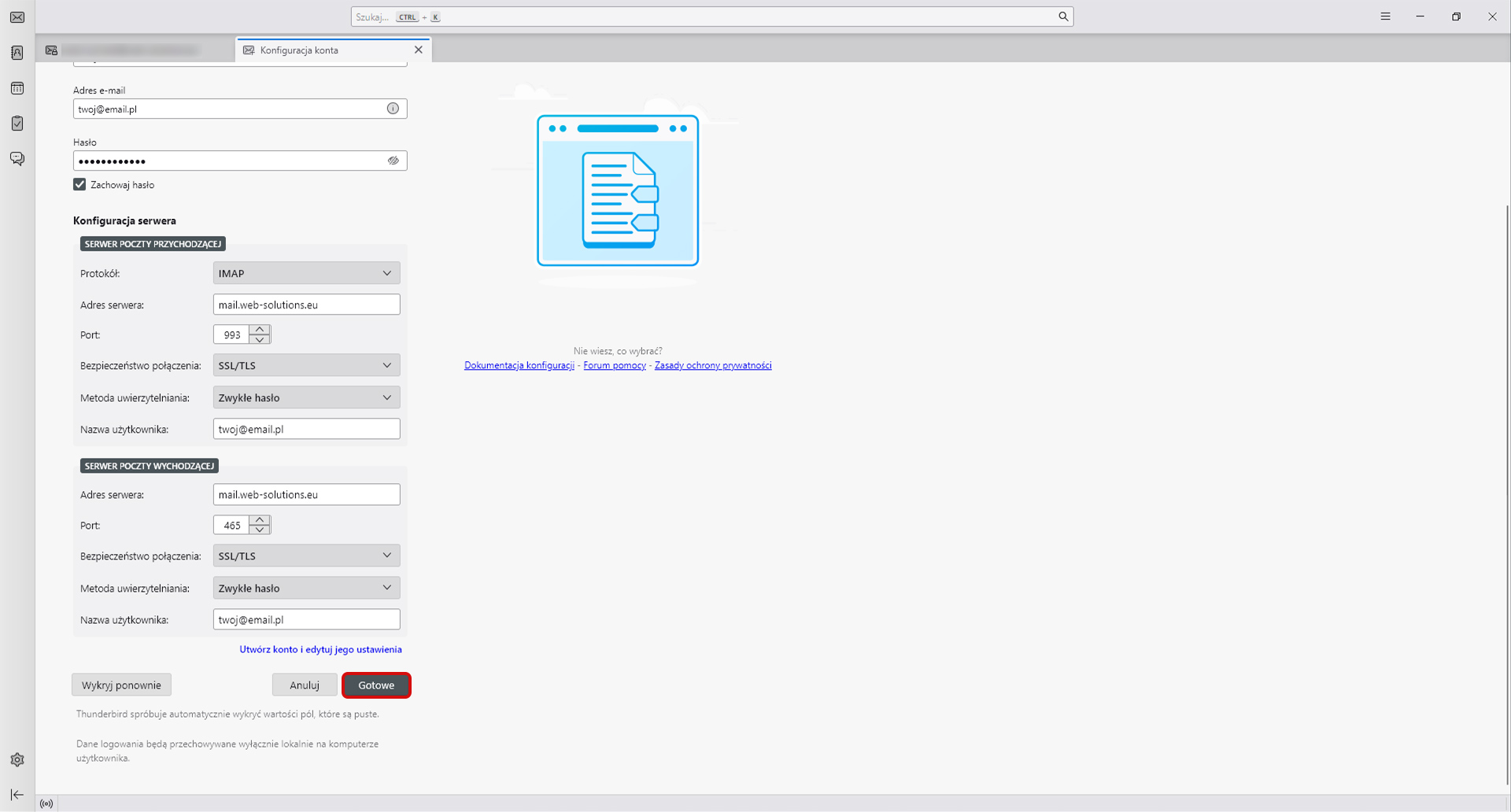This screenshot has width=1511, height=812.
Task: Open outgoing Metoda uwierzytelniania dropdown
Action: click(306, 588)
